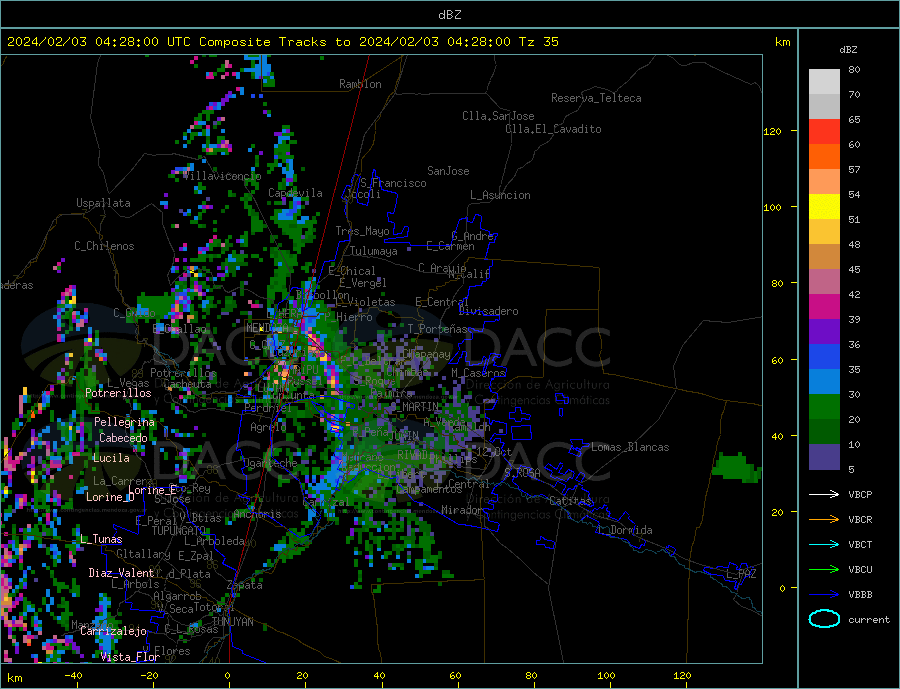Click the SanJose map label
Viewport: 900px width, 689px height.
pos(448,171)
